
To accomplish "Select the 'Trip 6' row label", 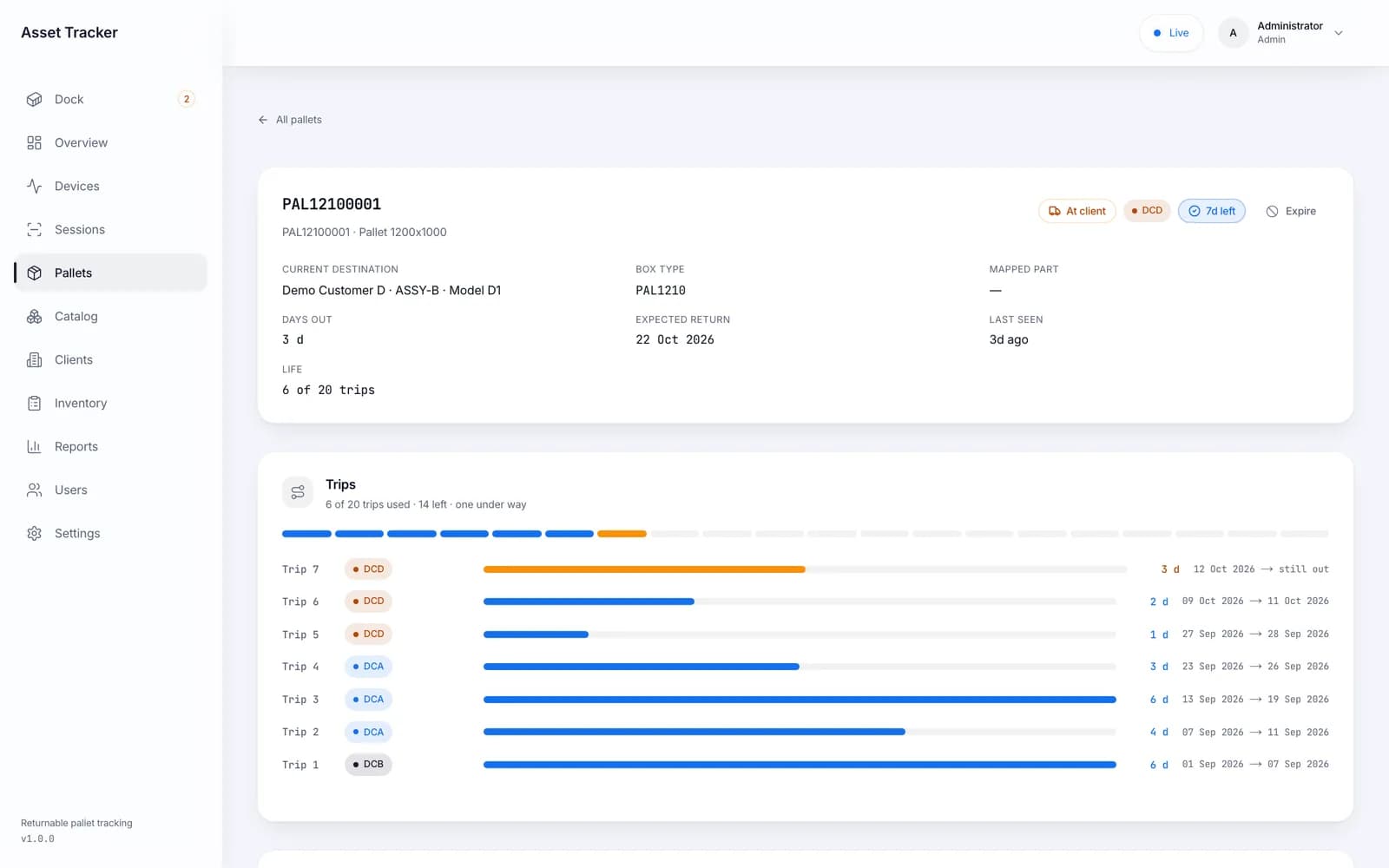I will pyautogui.click(x=300, y=602).
